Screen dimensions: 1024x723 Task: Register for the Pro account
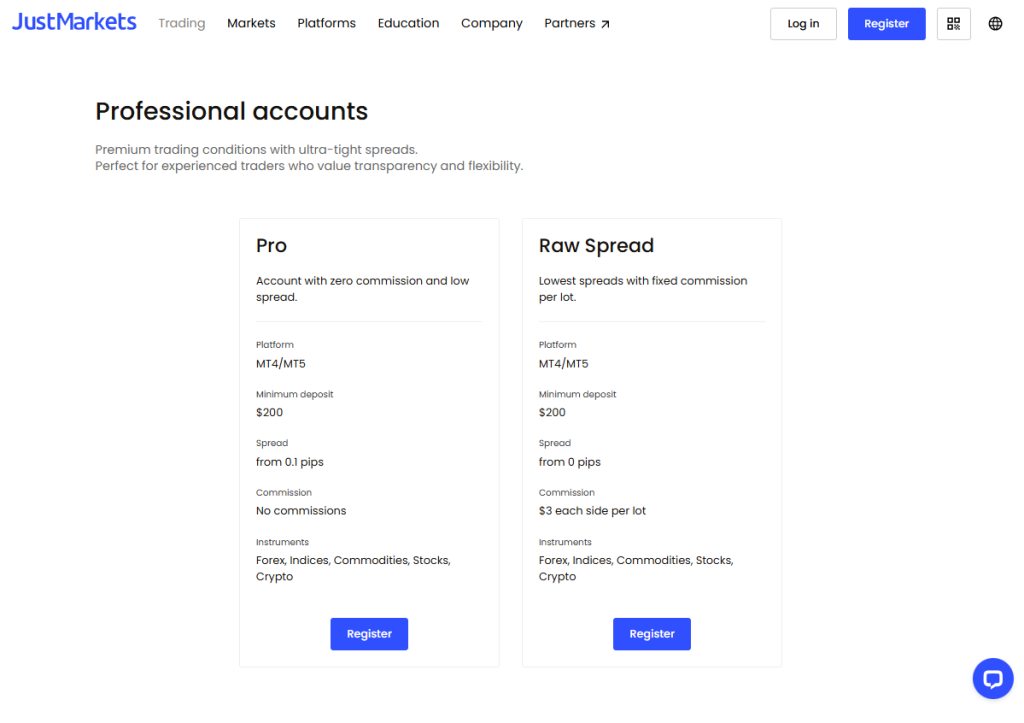click(369, 634)
